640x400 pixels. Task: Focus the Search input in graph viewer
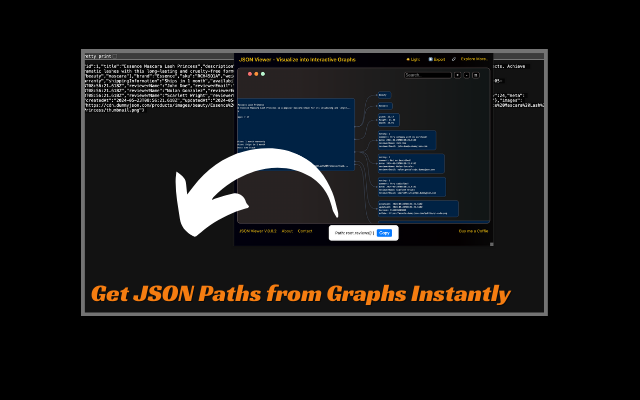[x=428, y=75]
